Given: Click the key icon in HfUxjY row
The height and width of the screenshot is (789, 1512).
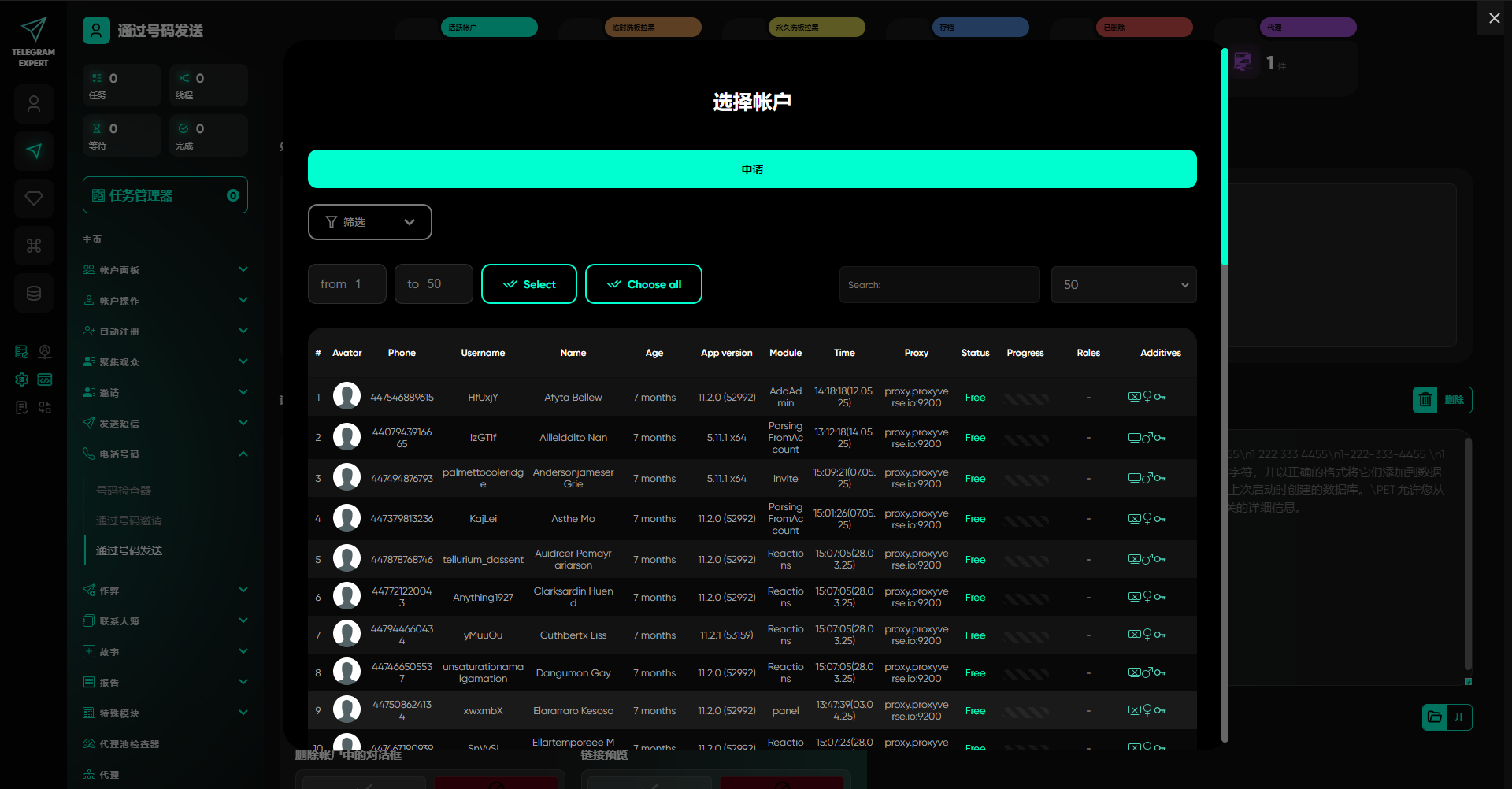Looking at the screenshot, I should pos(1160,398).
